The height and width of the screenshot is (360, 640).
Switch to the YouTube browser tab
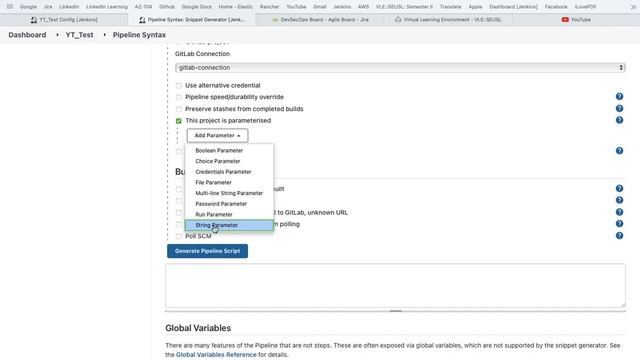576,20
